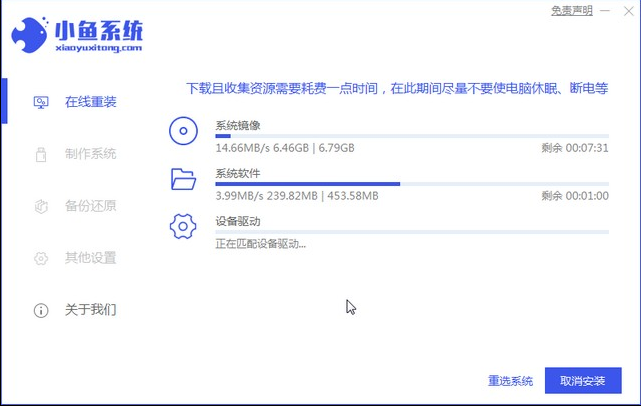Click the 正在匹配设备驱动... status text

point(260,244)
